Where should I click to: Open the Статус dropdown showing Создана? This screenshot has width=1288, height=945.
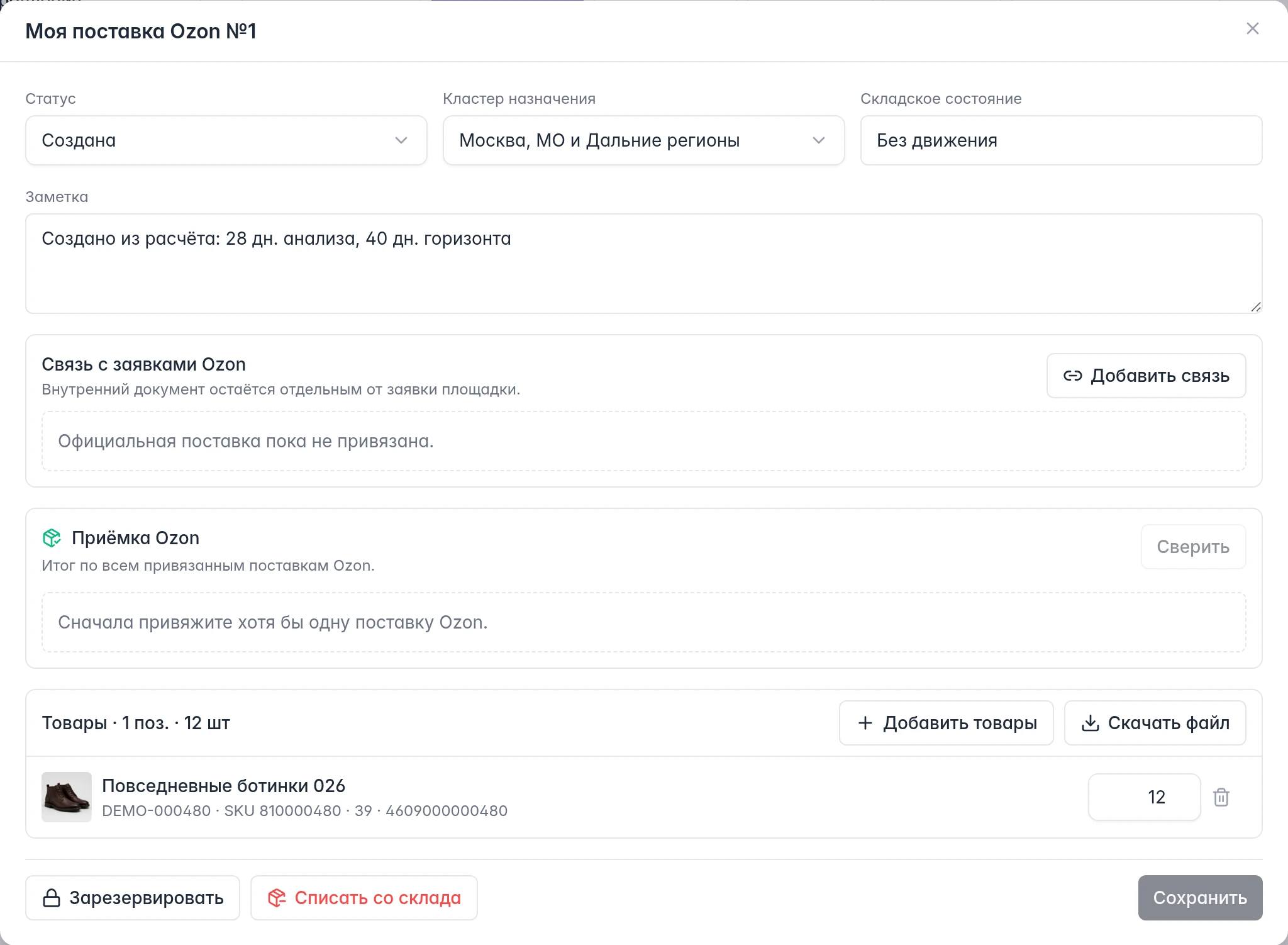coord(226,140)
